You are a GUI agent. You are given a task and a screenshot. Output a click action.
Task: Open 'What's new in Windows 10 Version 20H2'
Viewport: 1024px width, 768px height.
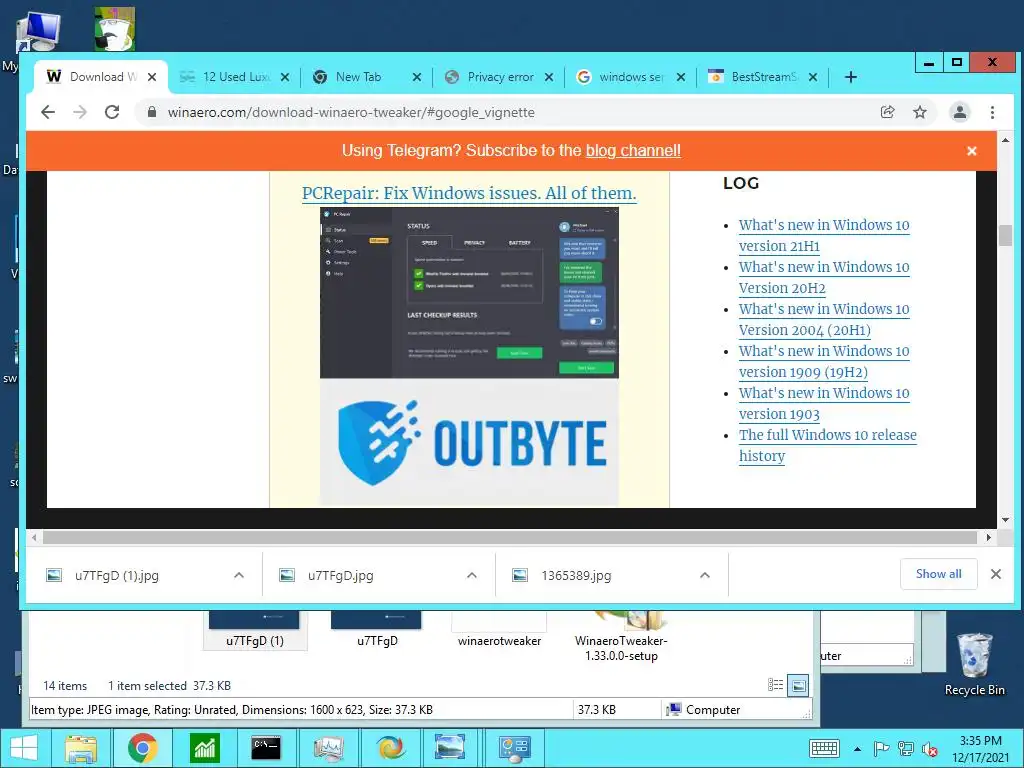[824, 278]
